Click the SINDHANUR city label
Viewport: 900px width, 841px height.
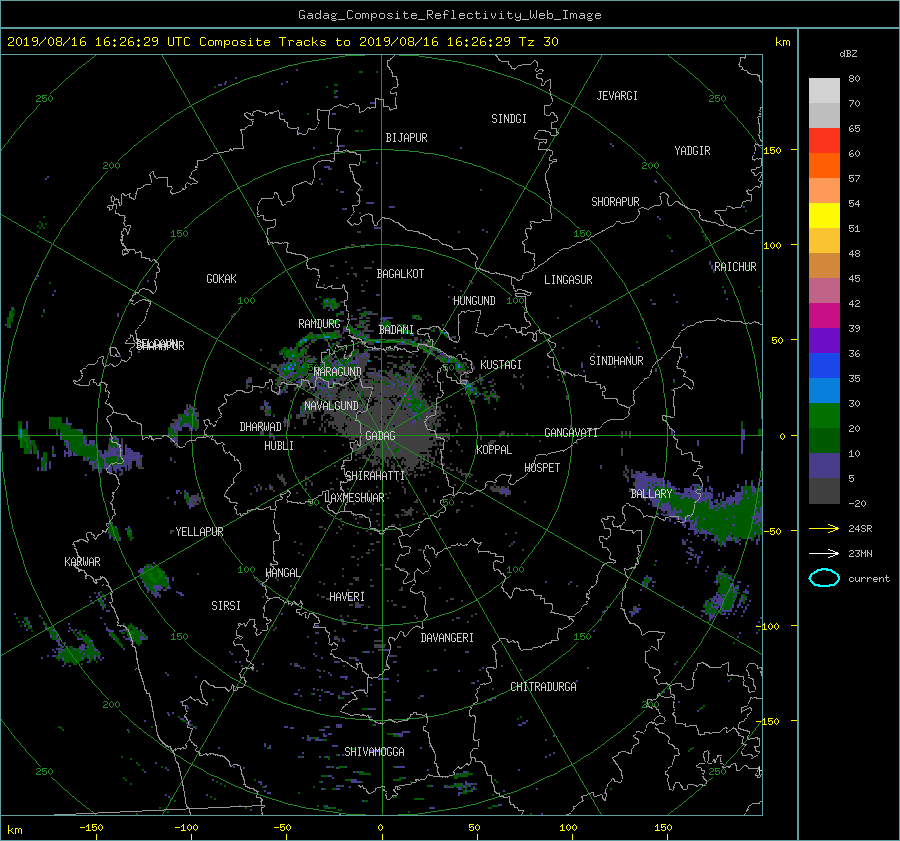tap(616, 361)
